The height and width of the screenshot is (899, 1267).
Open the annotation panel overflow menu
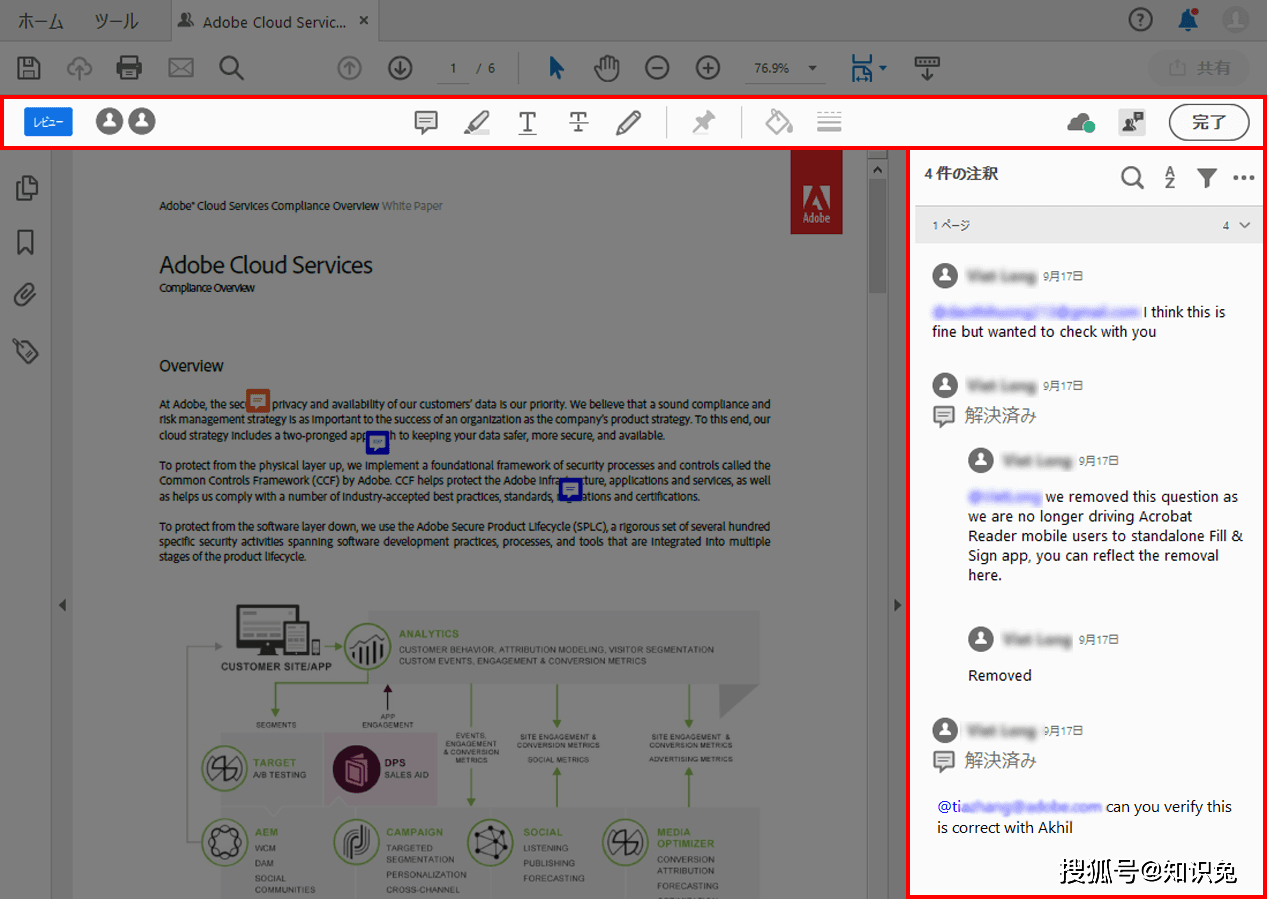point(1243,177)
